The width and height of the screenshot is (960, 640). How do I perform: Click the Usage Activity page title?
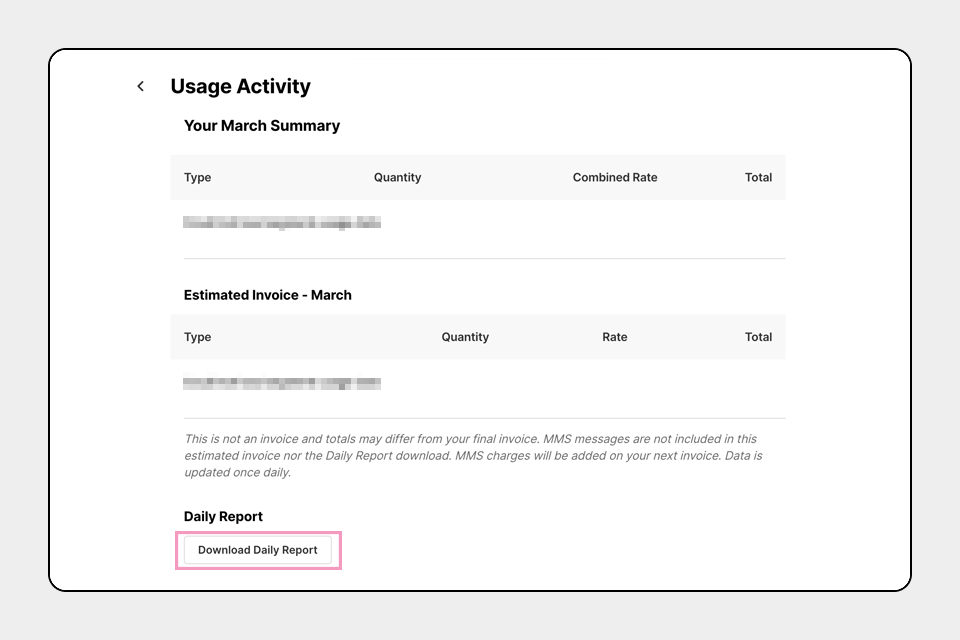click(x=240, y=87)
